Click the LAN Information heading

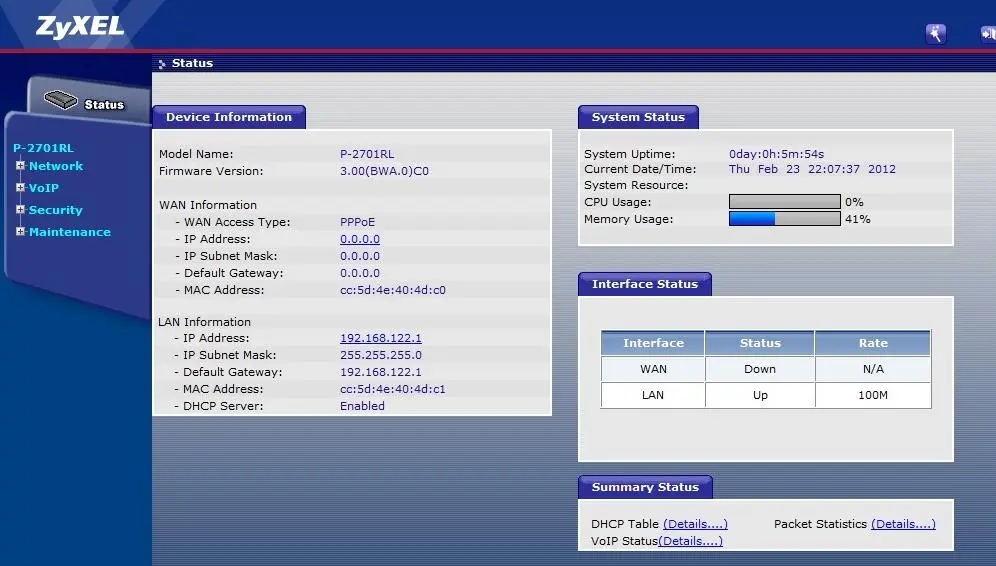click(205, 322)
